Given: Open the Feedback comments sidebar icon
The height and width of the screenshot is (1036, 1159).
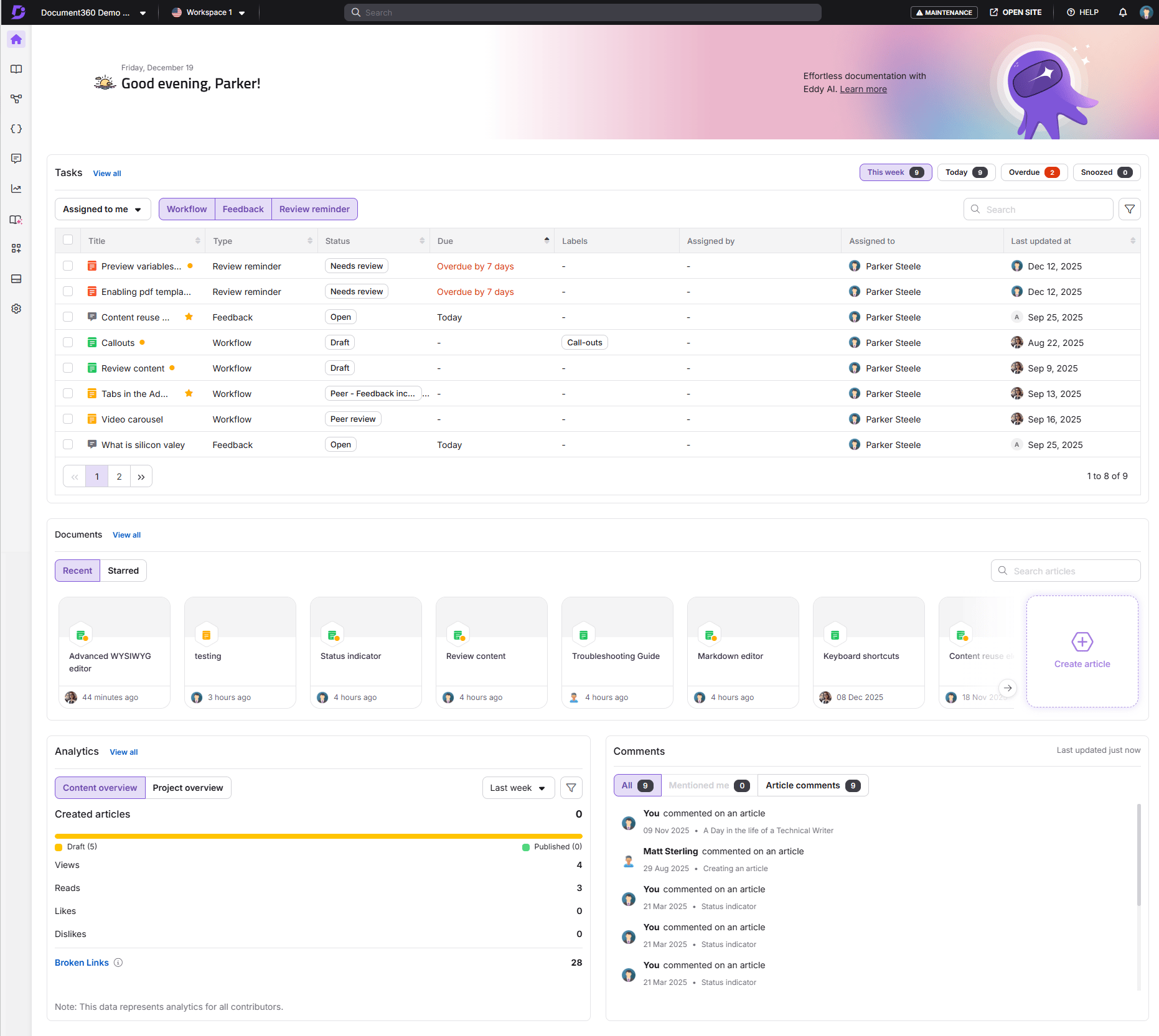Looking at the screenshot, I should click(x=16, y=159).
